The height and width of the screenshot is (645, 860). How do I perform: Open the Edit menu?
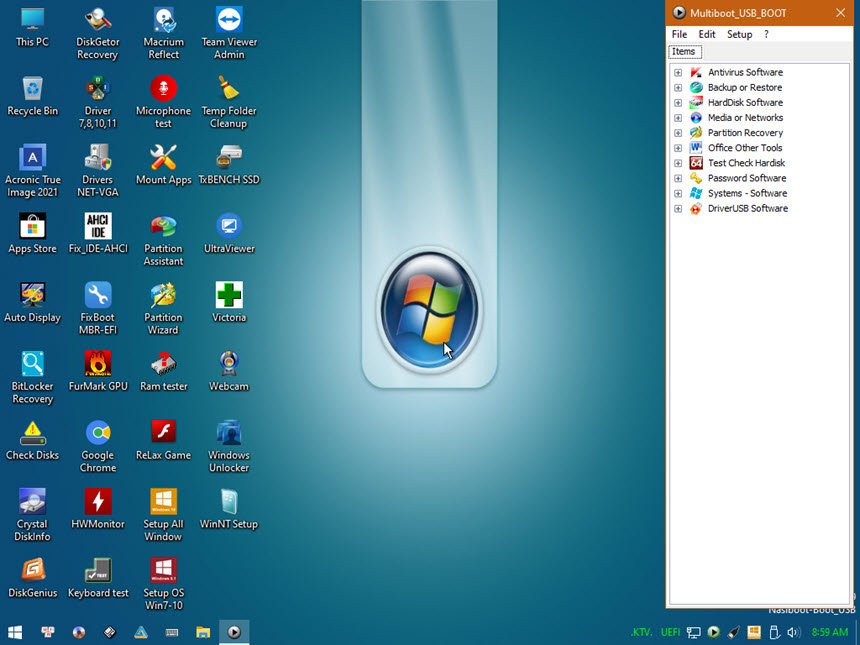point(706,34)
